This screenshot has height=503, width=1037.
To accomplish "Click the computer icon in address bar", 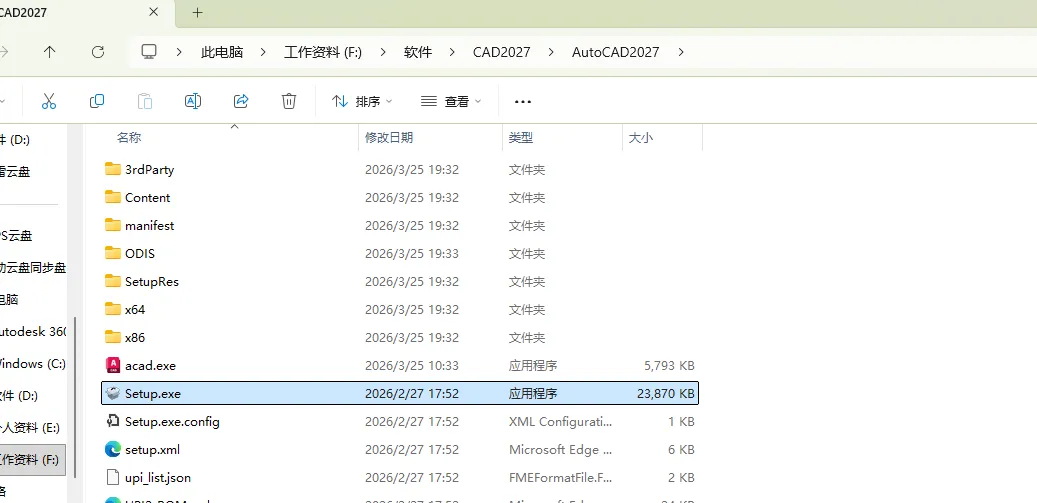I will (x=149, y=52).
